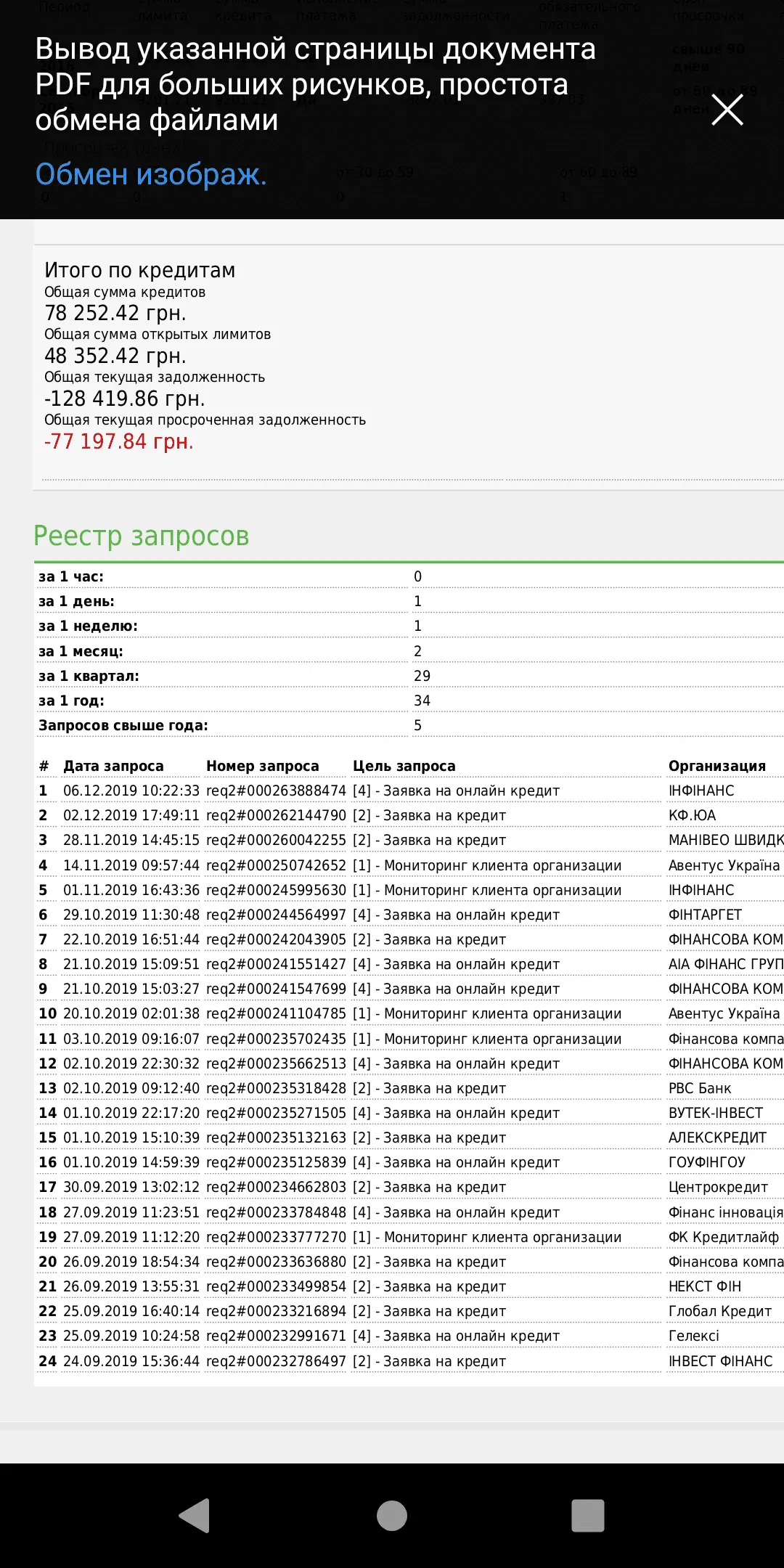
Task: Click the 'Цель запроса' column header
Action: coord(404,766)
